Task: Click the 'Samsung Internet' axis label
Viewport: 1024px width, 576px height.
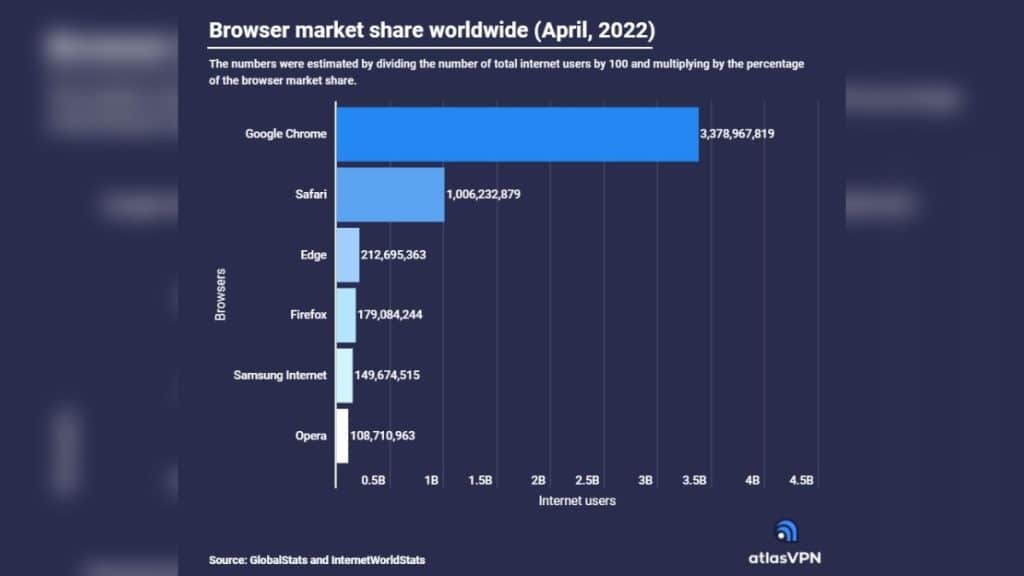Action: [x=280, y=376]
